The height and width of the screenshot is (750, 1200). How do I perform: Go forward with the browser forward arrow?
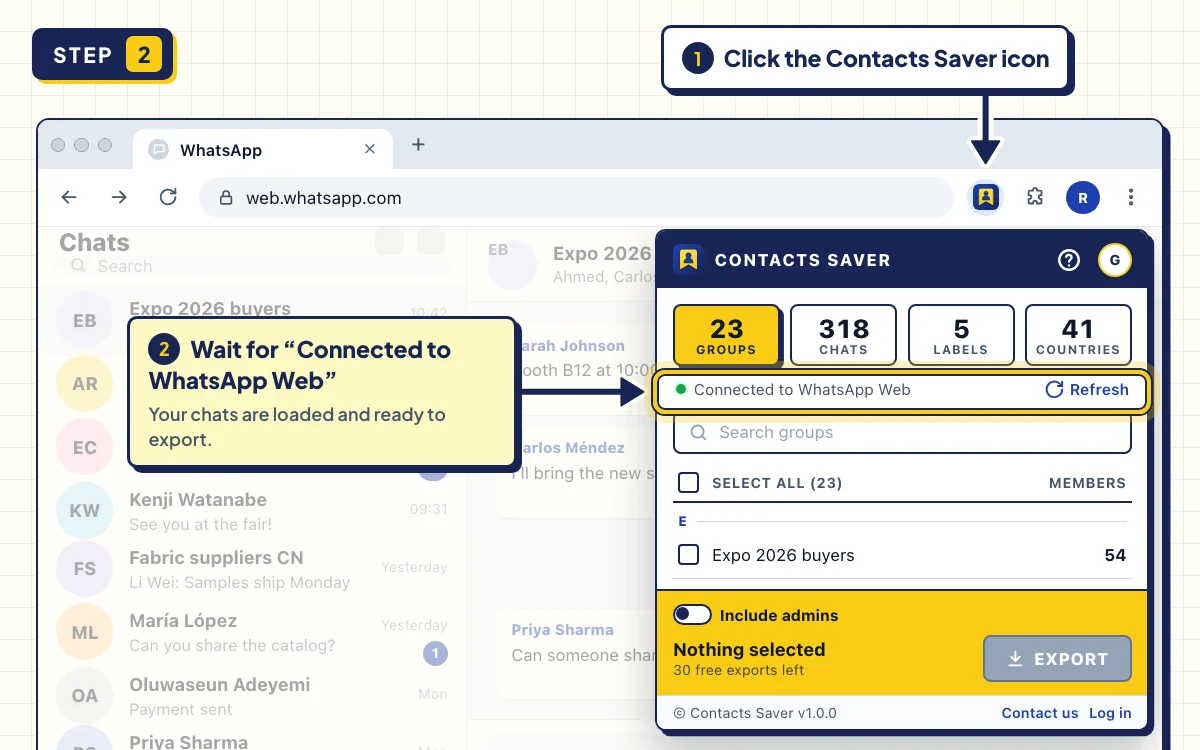coord(119,197)
